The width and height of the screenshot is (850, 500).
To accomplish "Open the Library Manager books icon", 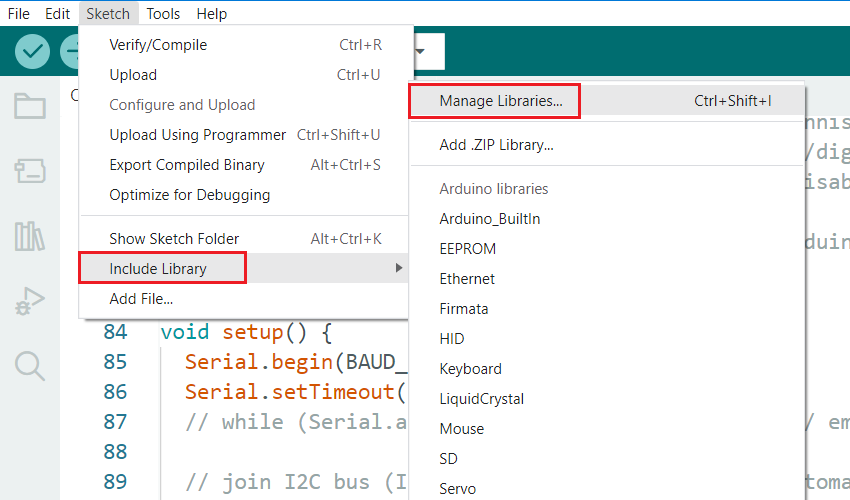I will pos(30,236).
